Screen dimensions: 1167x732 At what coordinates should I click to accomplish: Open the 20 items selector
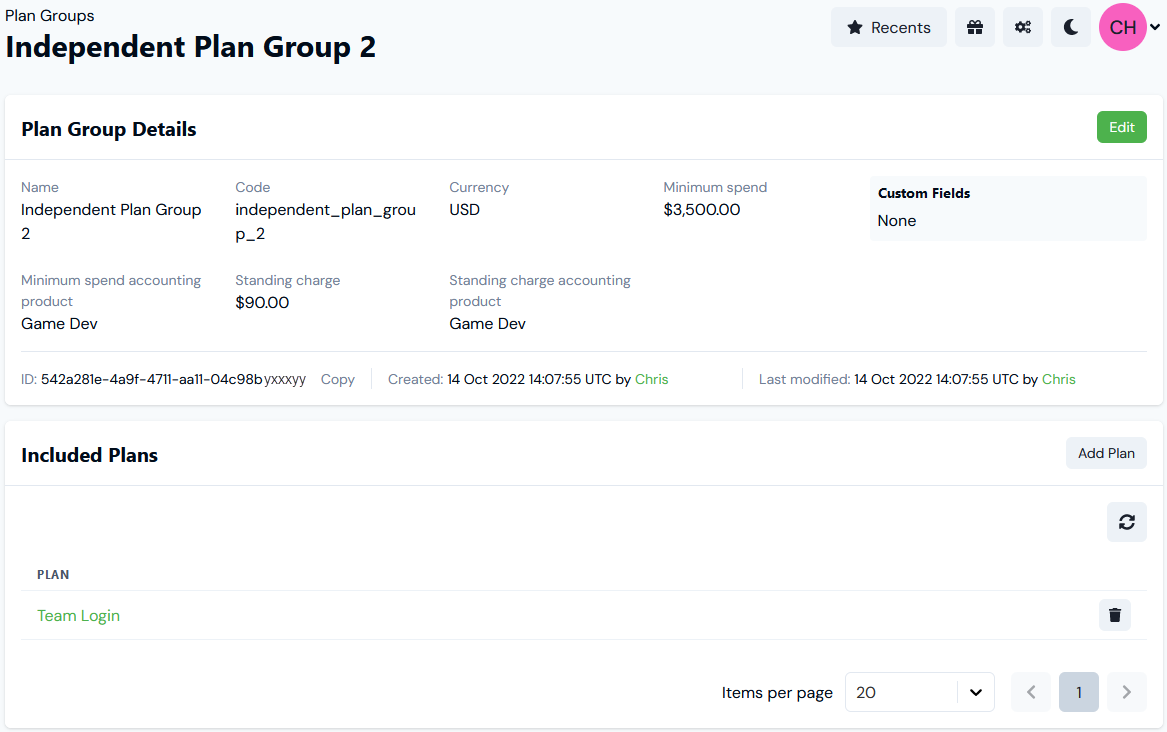[919, 692]
